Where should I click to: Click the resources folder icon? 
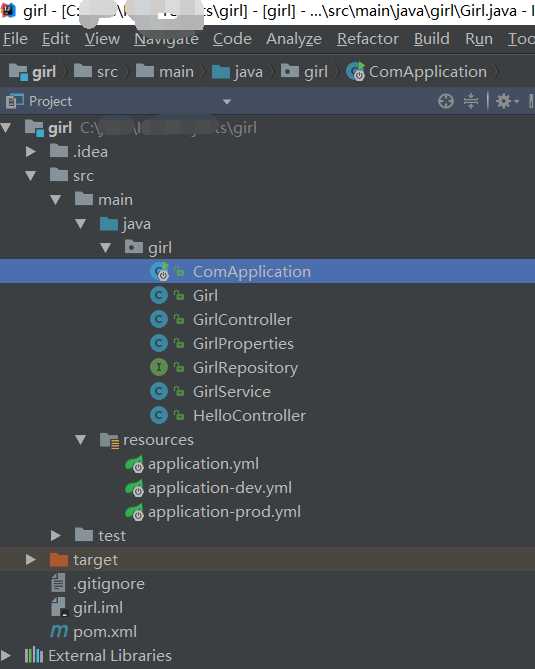(109, 440)
